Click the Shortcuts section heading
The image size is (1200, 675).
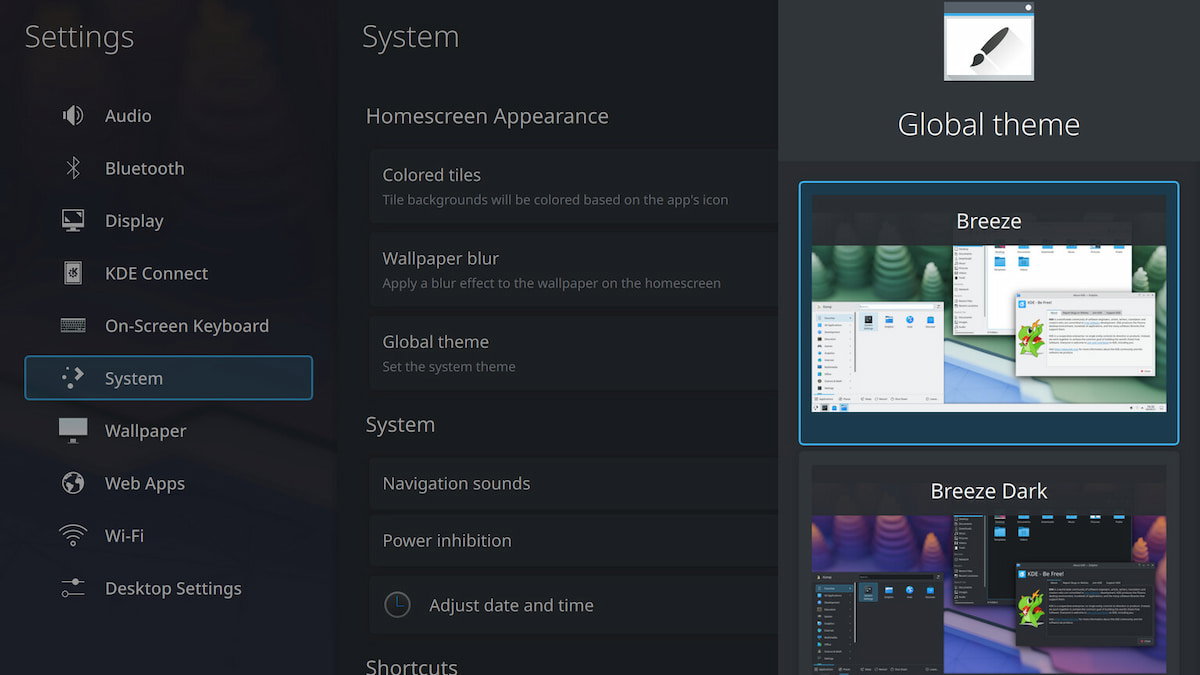pos(411,666)
